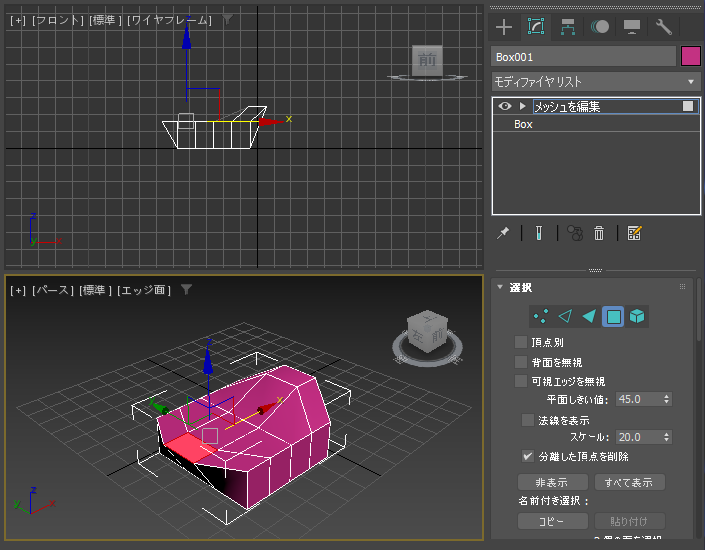The image size is (705, 550).
Task: Click the すべて表示 button
Action: [629, 483]
